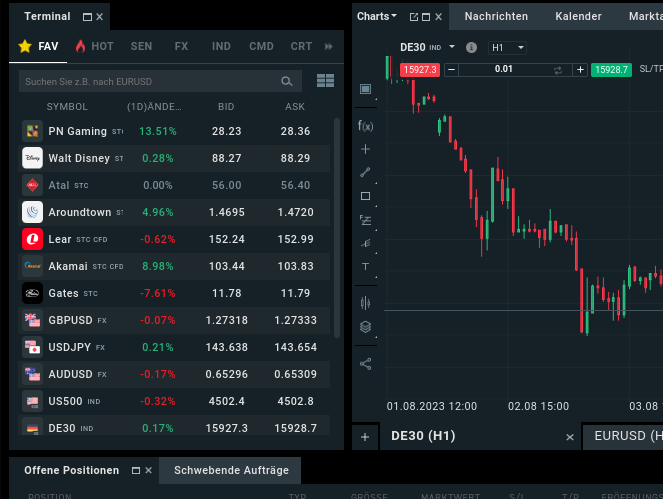Show DE30 instrument info icon
Viewport: 663px width, 499px height.
pos(471,47)
